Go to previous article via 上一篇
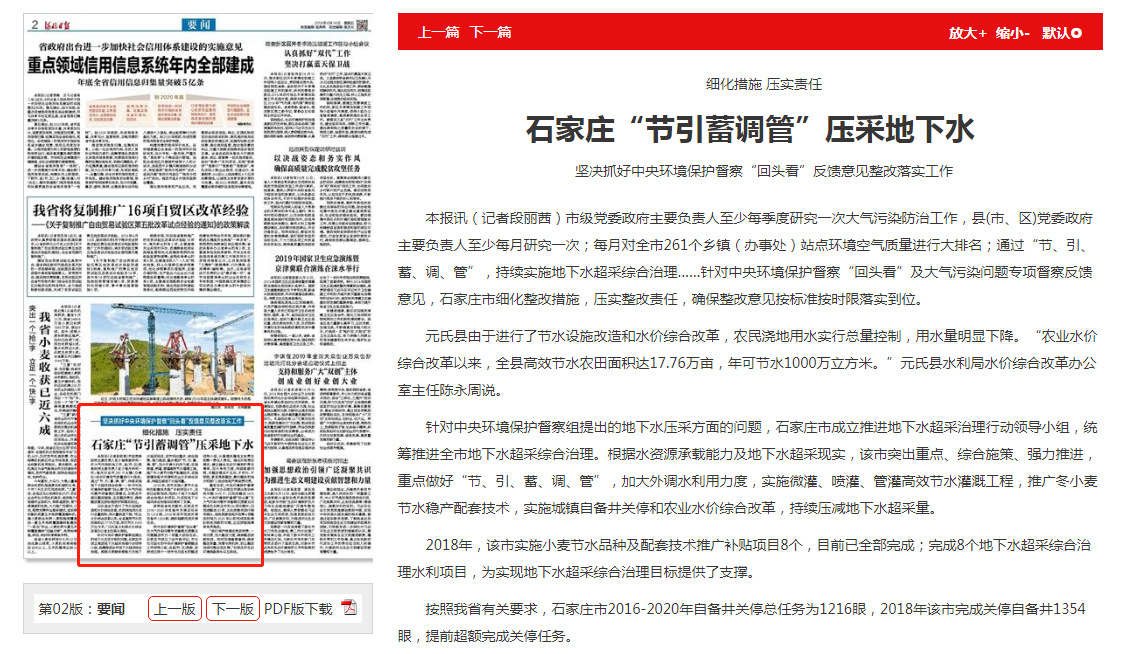 click(438, 32)
